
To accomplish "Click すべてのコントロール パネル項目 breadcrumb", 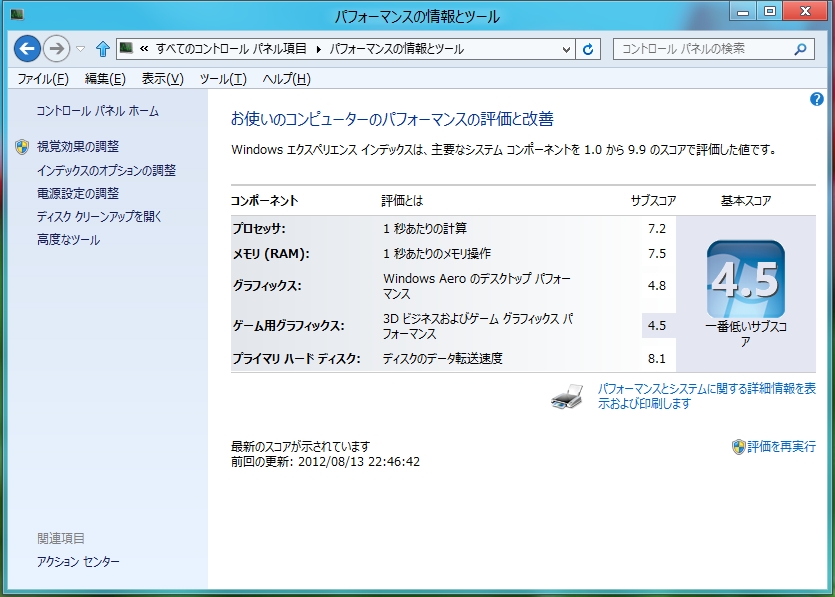I will coord(231,49).
